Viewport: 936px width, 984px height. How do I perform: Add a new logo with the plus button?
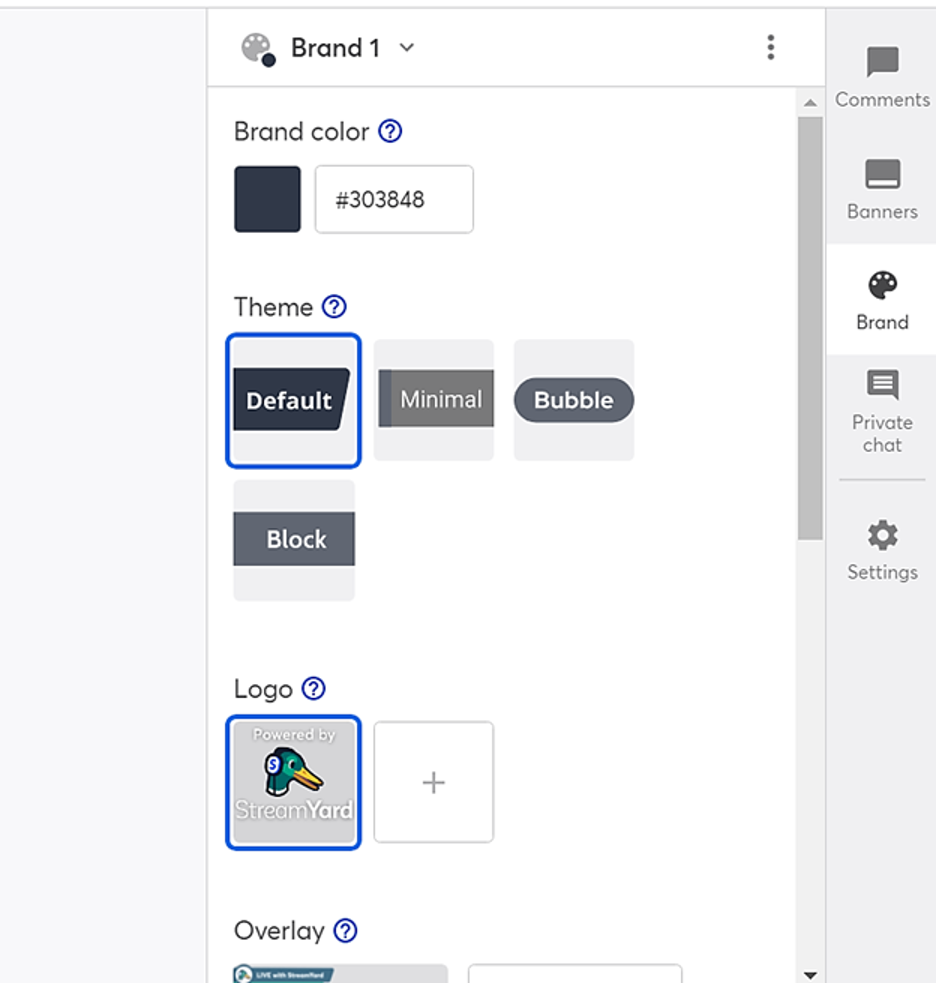433,783
